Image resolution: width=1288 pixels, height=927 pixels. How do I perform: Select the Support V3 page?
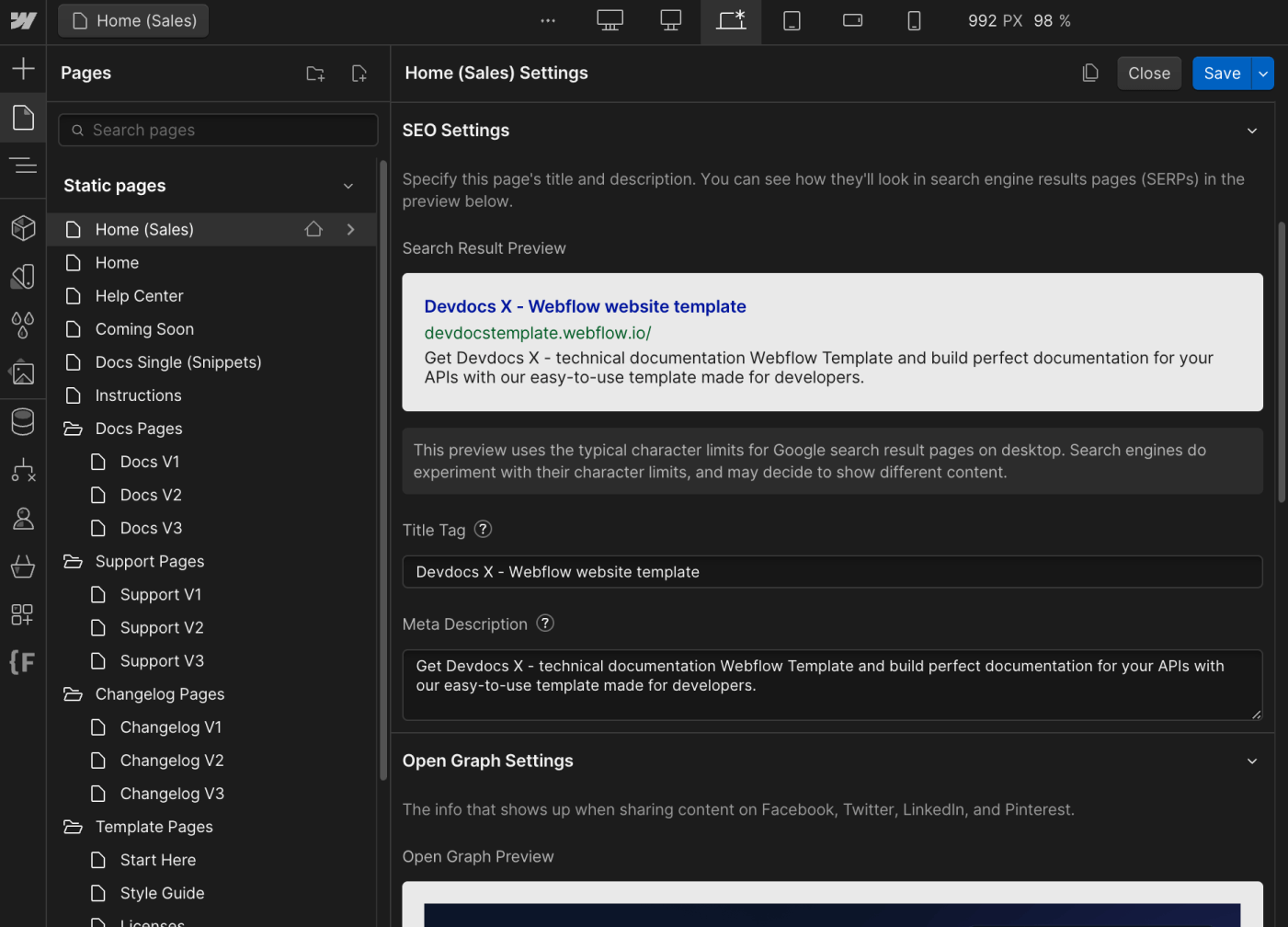[x=211, y=661]
